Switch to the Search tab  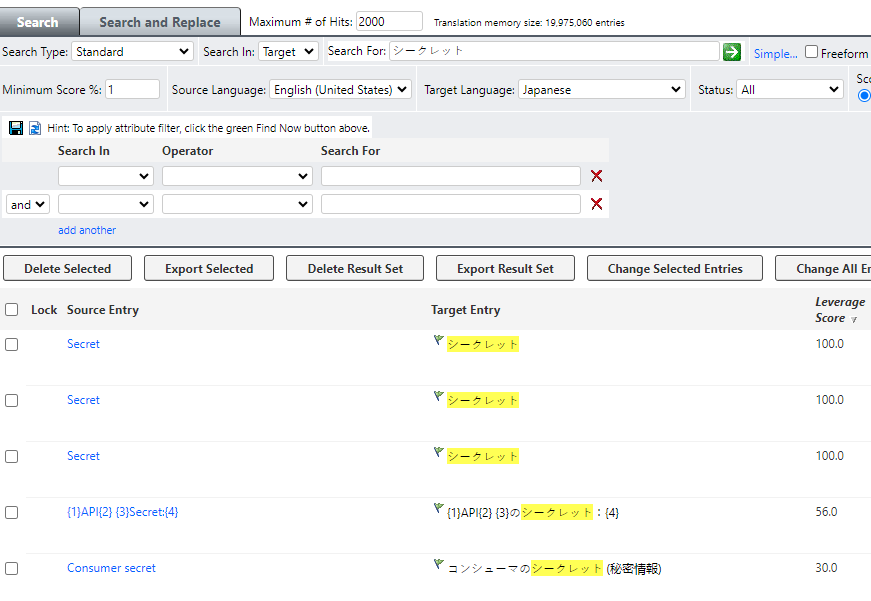coord(39,20)
